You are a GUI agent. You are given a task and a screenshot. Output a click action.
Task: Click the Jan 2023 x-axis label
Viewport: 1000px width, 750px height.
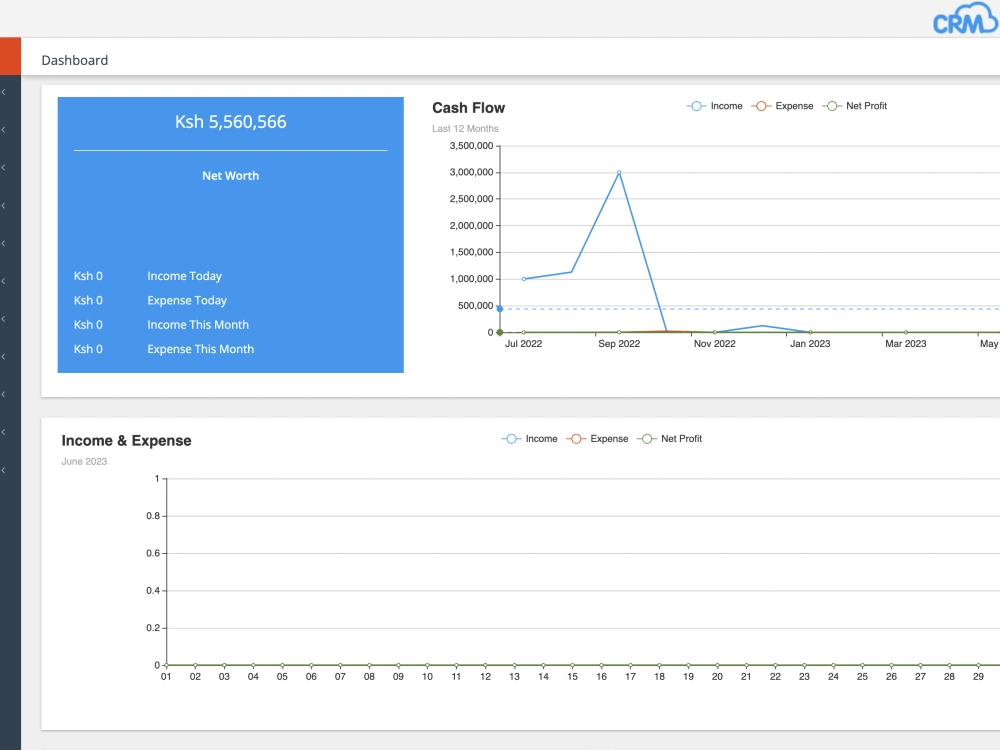point(811,344)
